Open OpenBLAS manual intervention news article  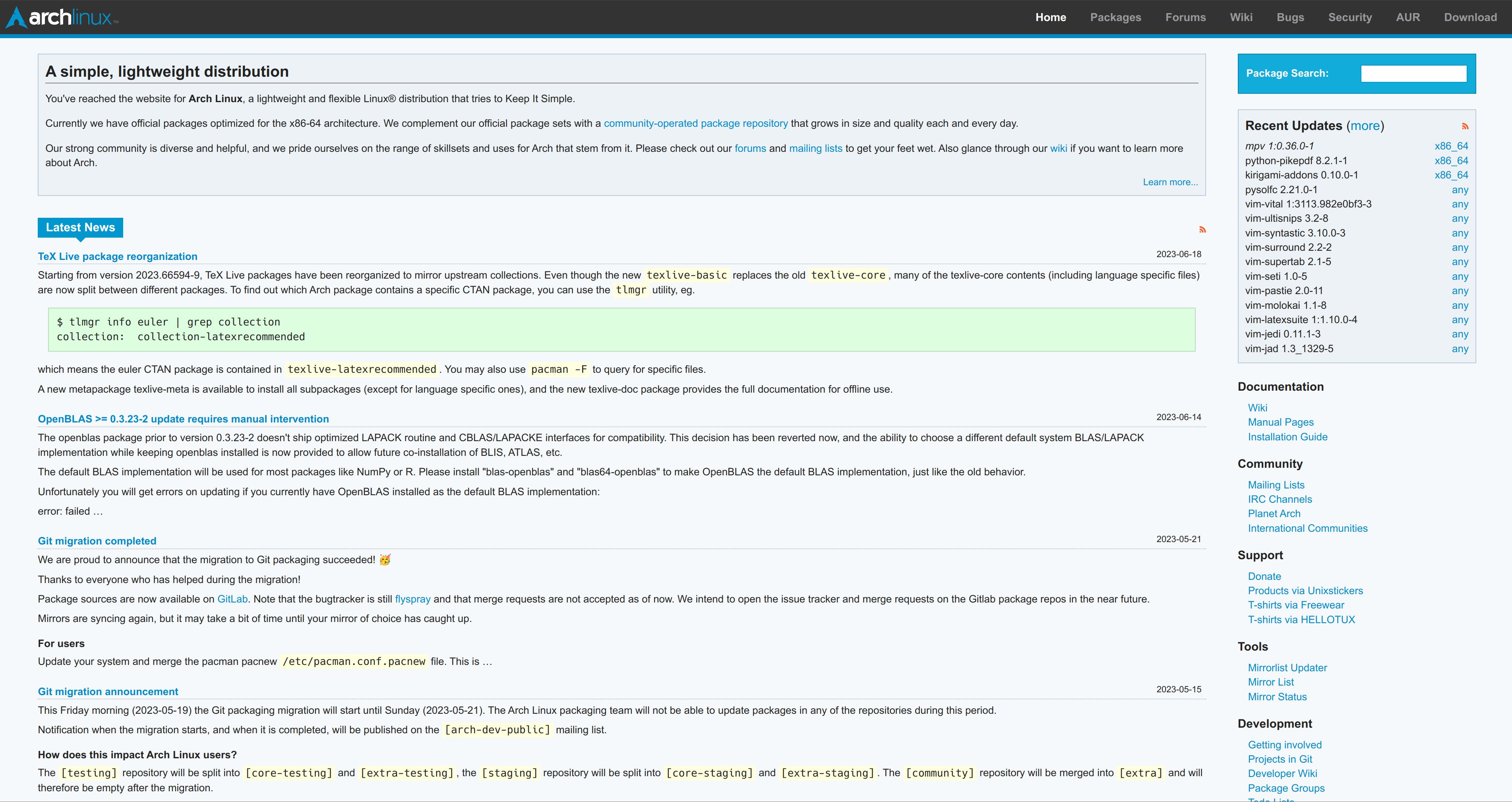pyautogui.click(x=183, y=418)
